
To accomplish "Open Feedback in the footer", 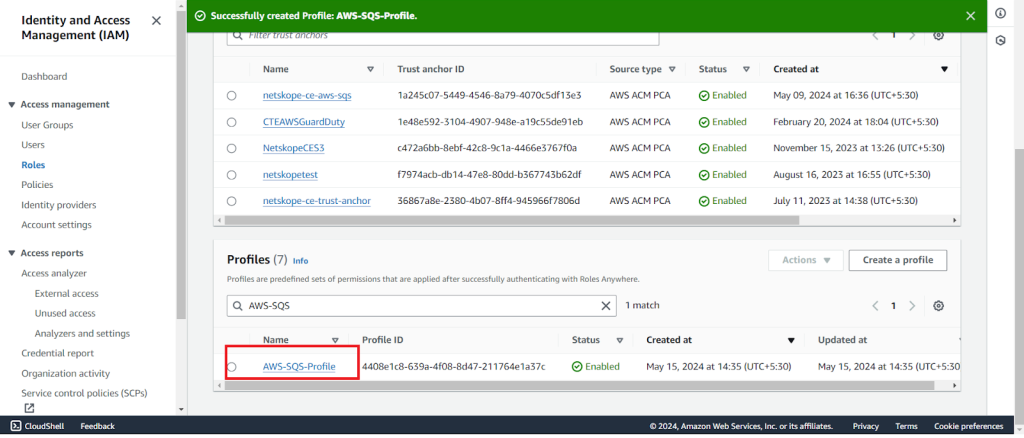I will (97, 426).
